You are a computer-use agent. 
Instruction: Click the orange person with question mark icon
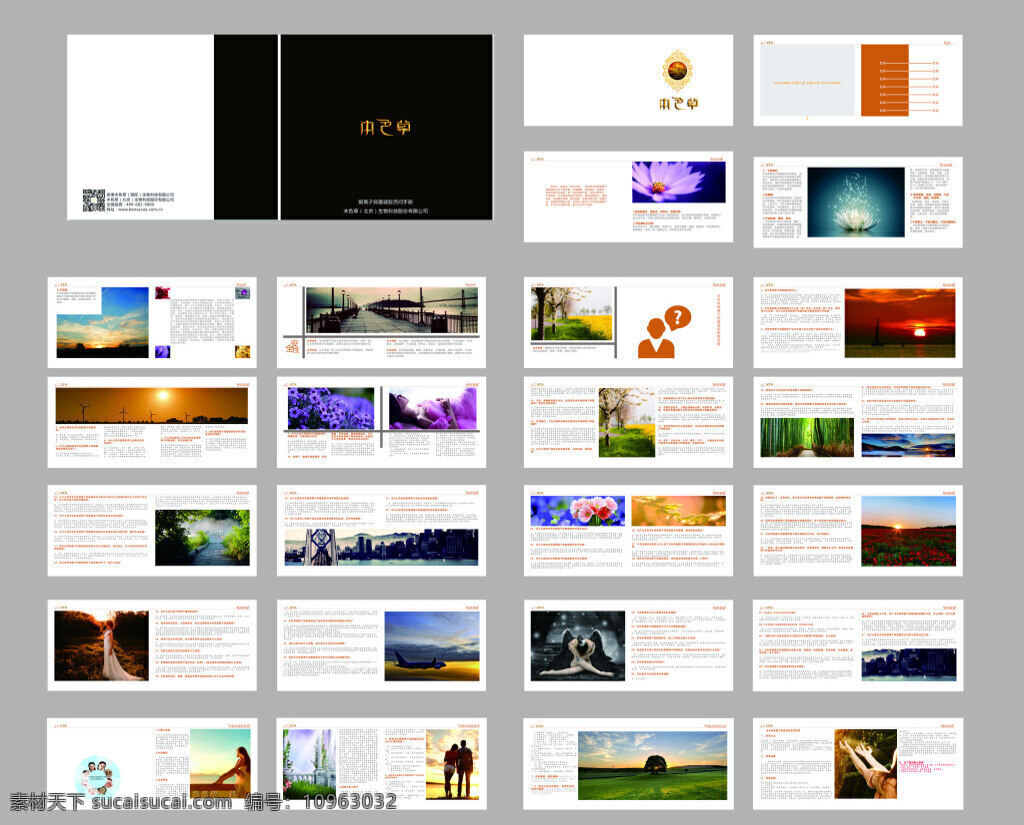pos(664,331)
